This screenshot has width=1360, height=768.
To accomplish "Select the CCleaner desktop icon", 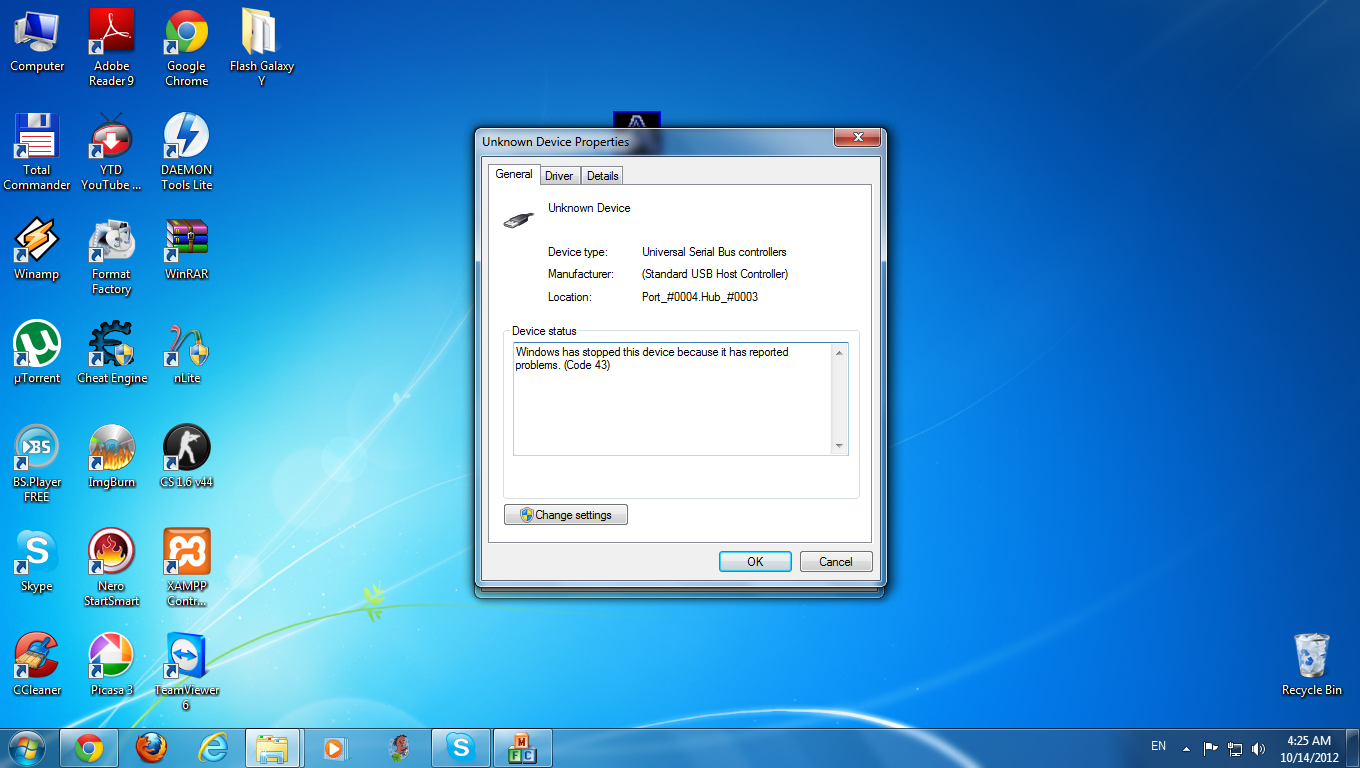I will pyautogui.click(x=37, y=665).
